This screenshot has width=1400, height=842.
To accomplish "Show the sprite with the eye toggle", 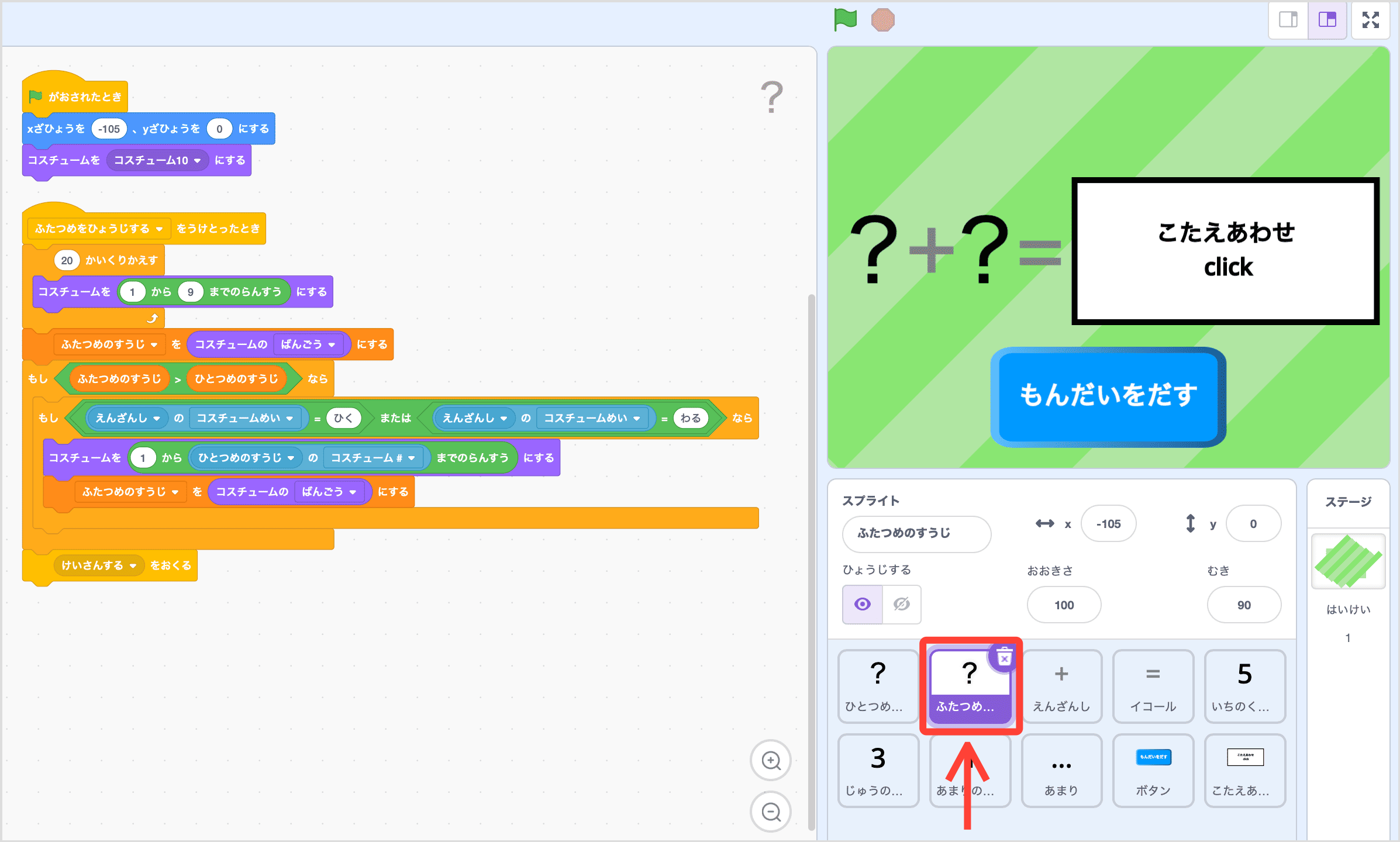I will 862,605.
